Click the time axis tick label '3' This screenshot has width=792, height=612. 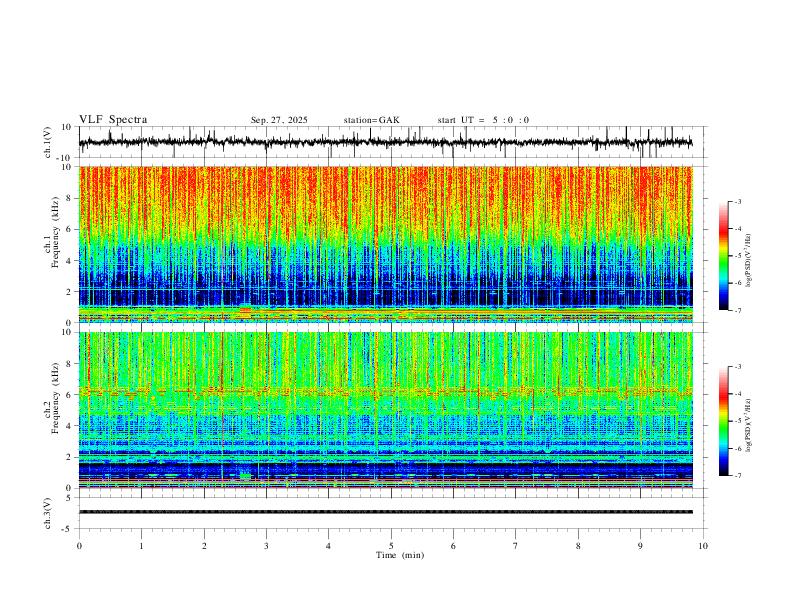point(266,546)
